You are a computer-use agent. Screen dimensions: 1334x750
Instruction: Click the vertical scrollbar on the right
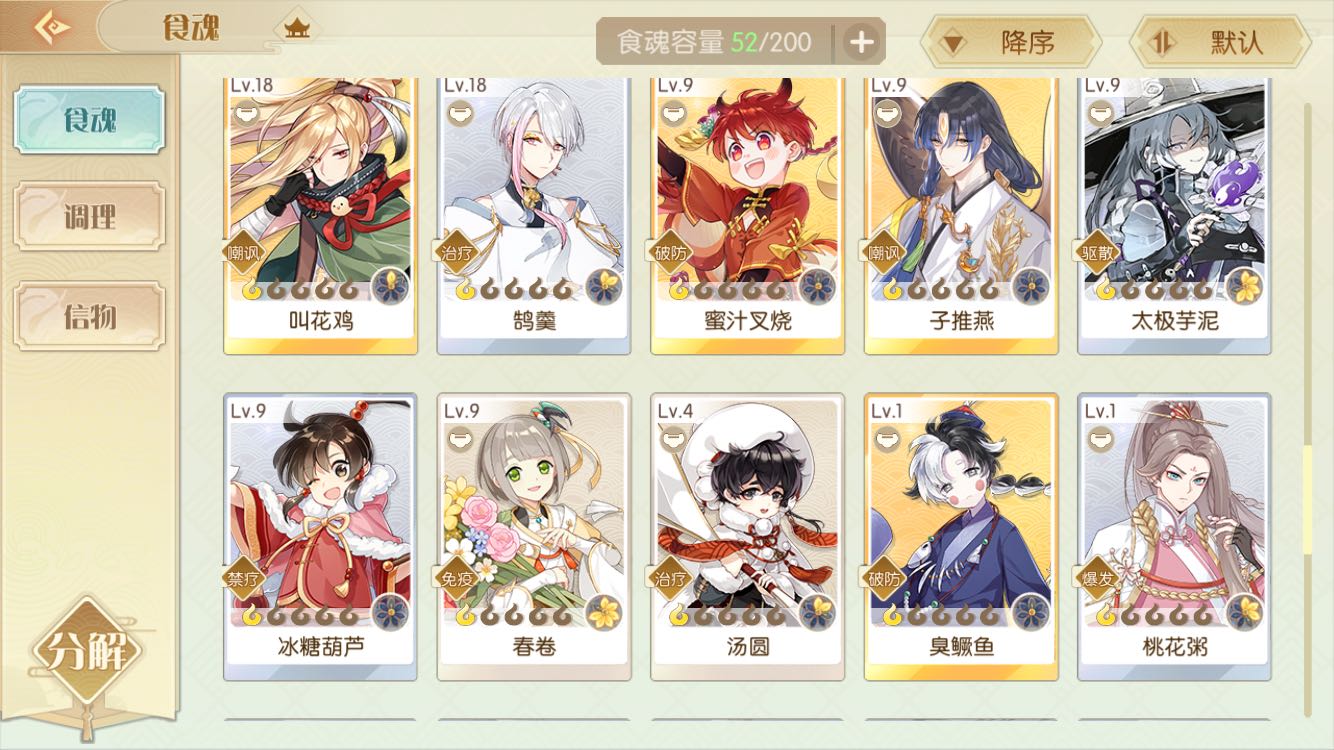(1307, 410)
